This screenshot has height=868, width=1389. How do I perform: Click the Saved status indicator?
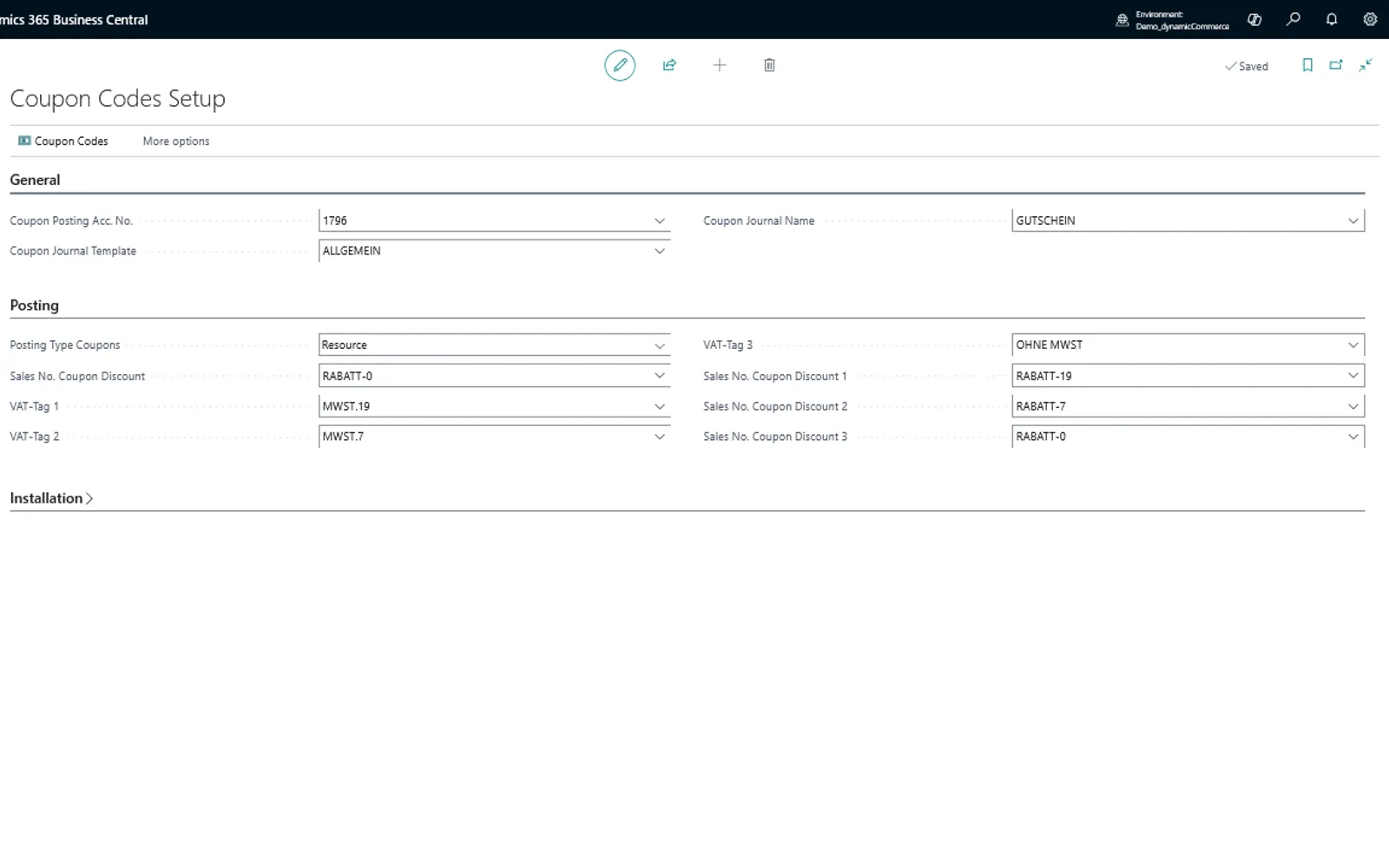coord(1247,66)
